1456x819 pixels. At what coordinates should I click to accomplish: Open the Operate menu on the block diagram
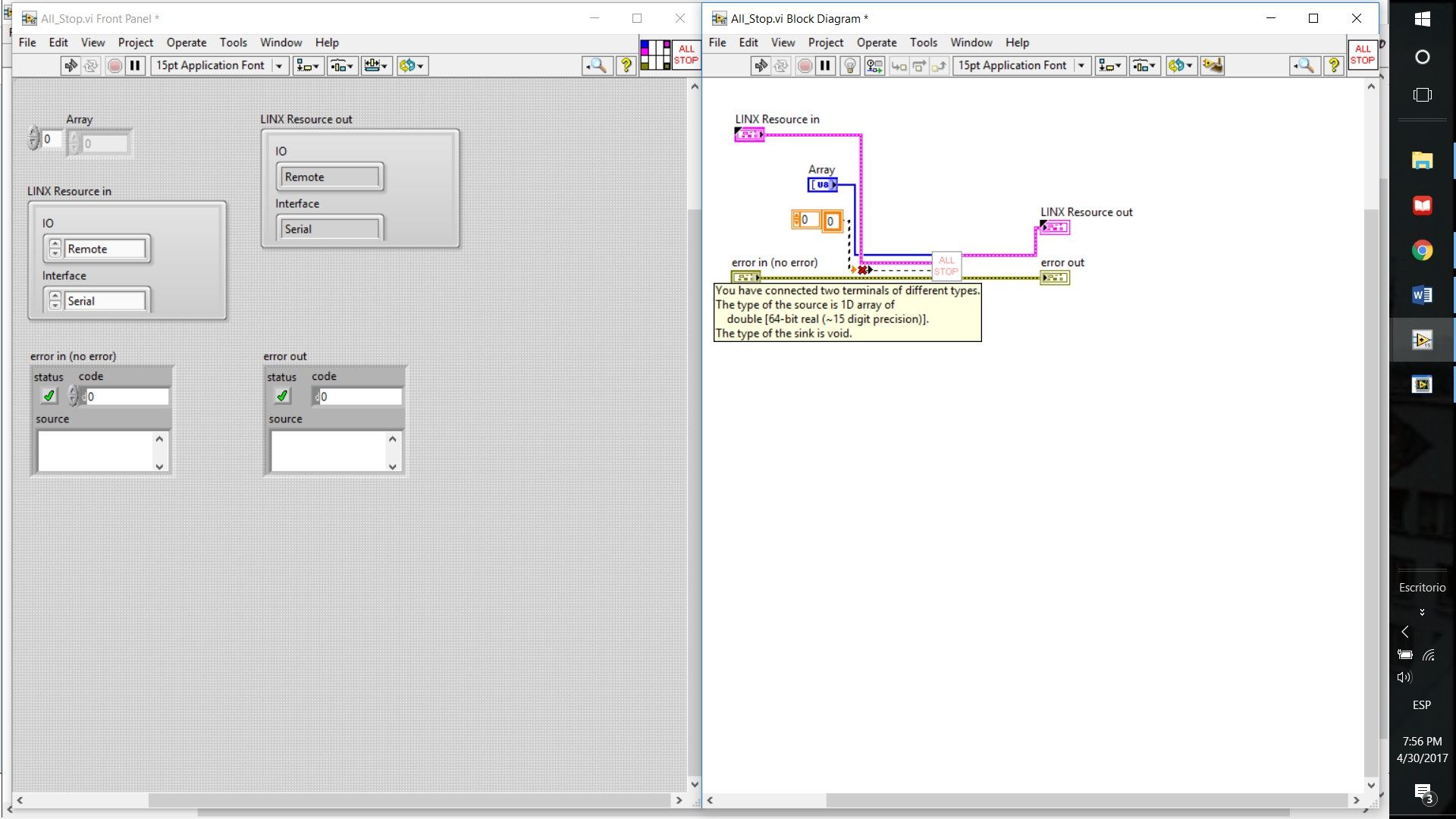[877, 42]
